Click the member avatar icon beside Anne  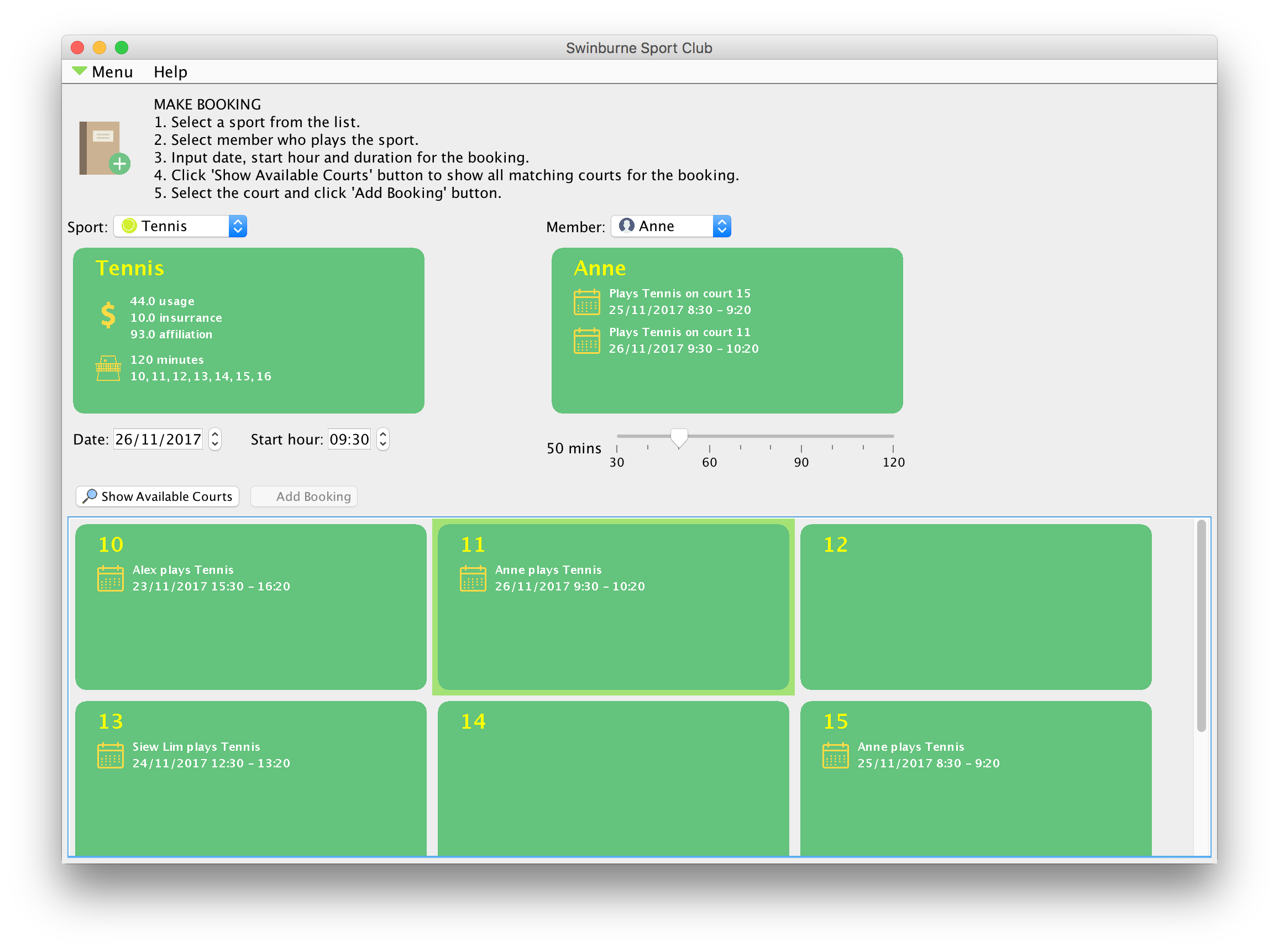(x=626, y=226)
